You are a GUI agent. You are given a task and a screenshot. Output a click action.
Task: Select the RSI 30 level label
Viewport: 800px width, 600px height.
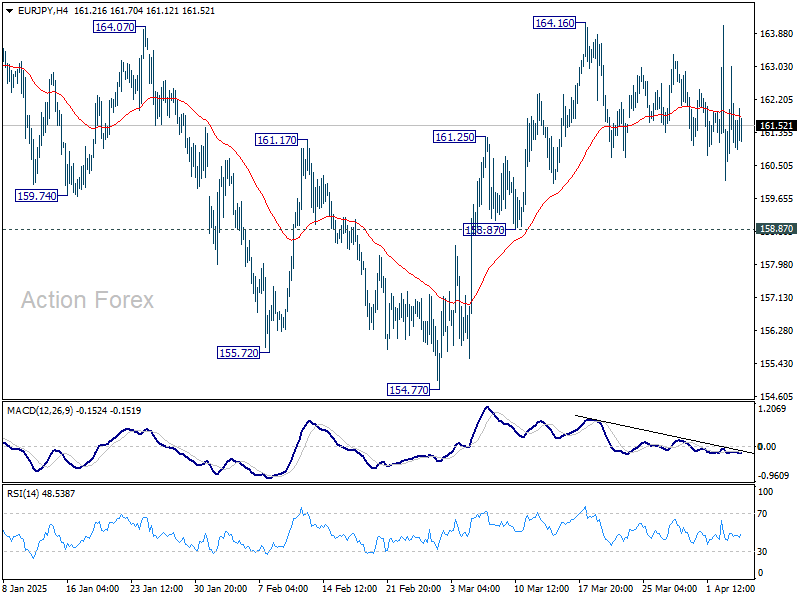(762, 552)
